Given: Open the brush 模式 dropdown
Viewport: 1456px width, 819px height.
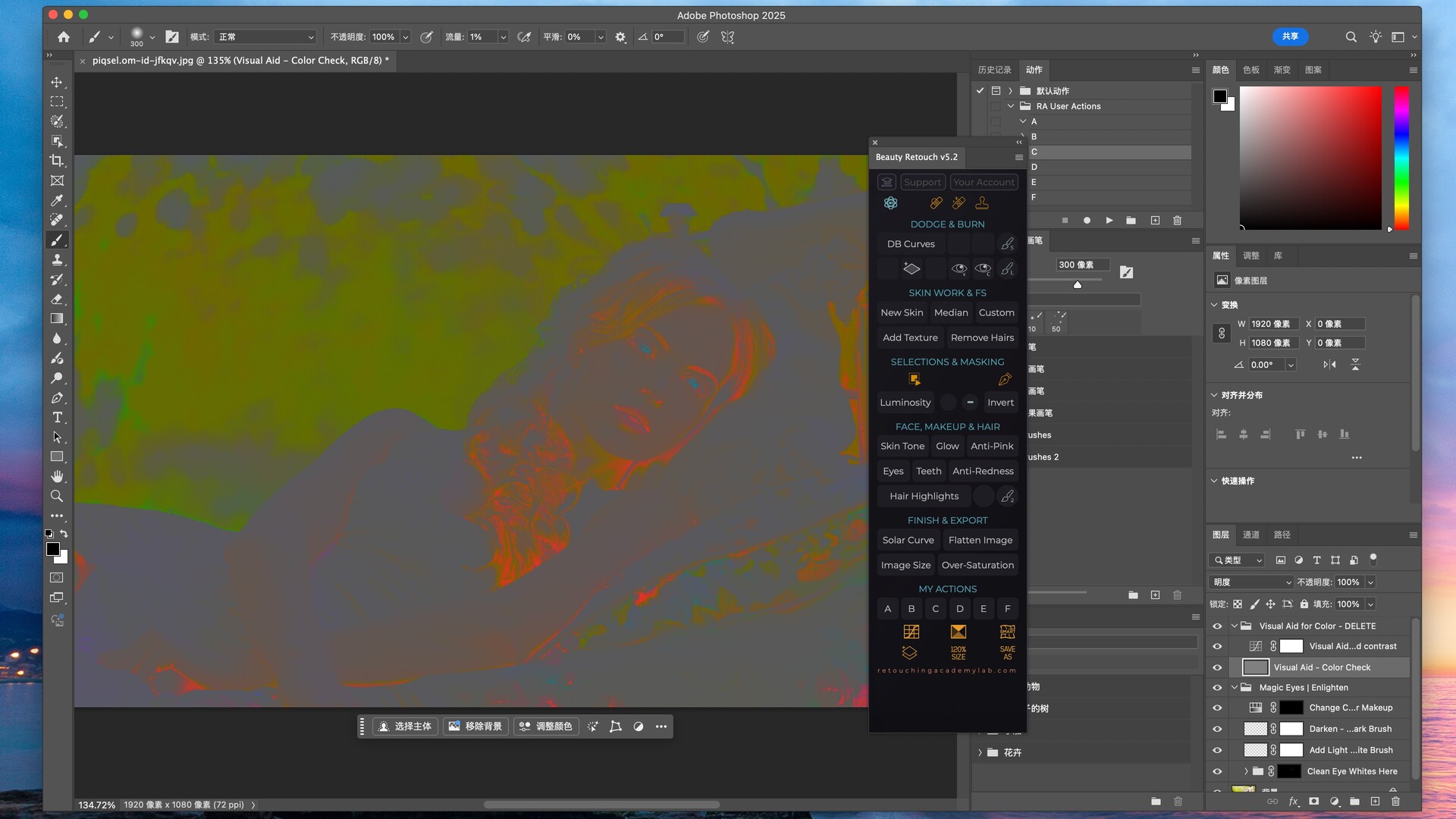Looking at the screenshot, I should pos(265,36).
